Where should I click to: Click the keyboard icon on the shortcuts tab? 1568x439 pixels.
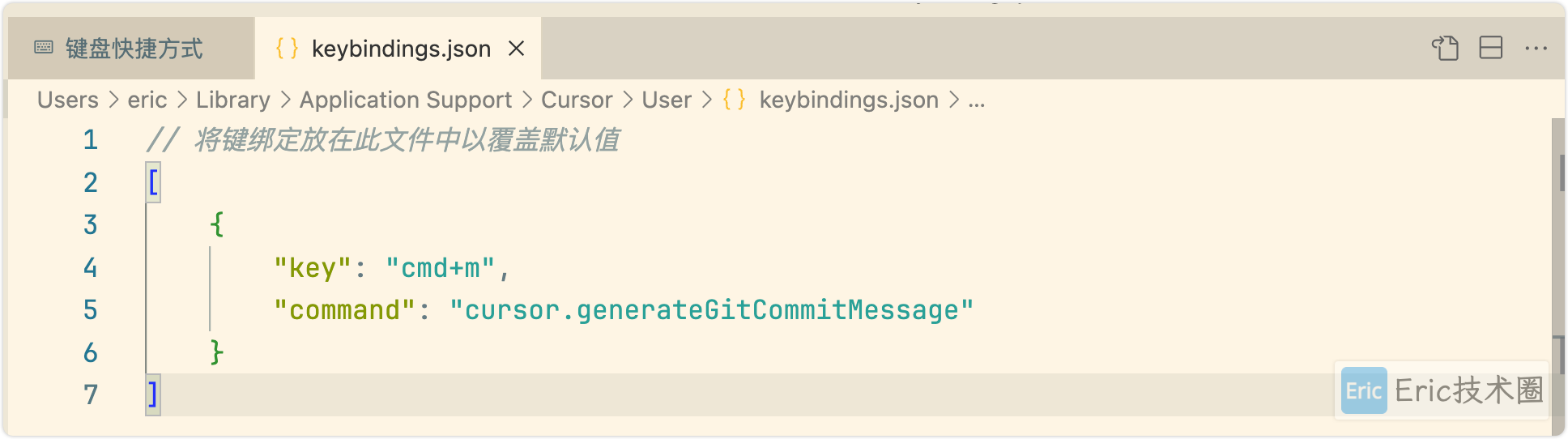pos(44,49)
